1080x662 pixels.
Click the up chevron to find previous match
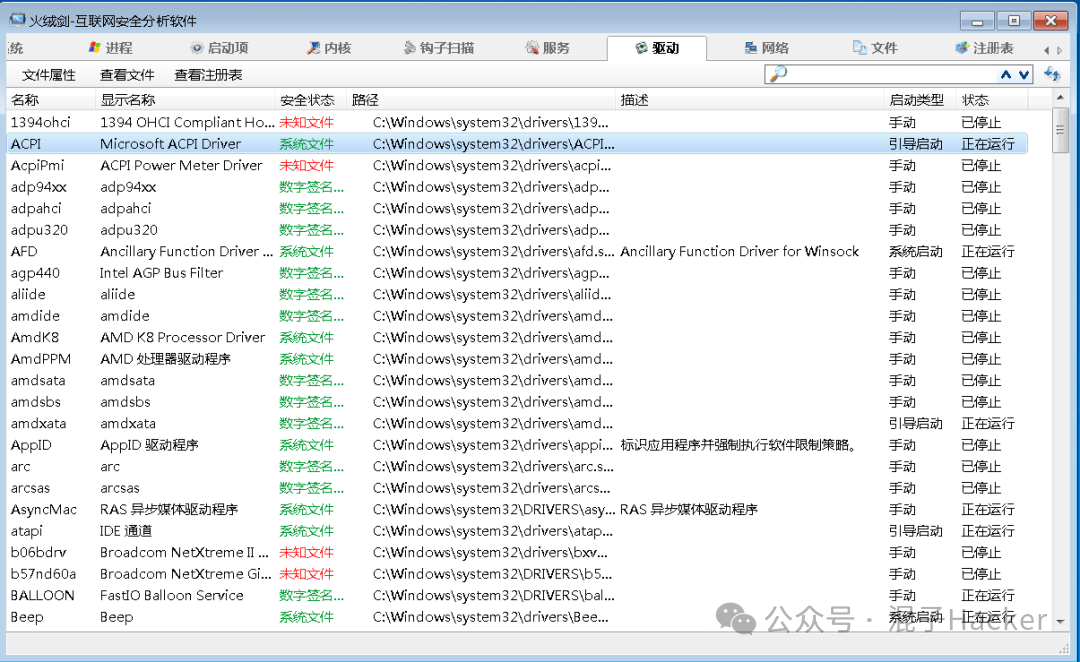pos(1006,74)
